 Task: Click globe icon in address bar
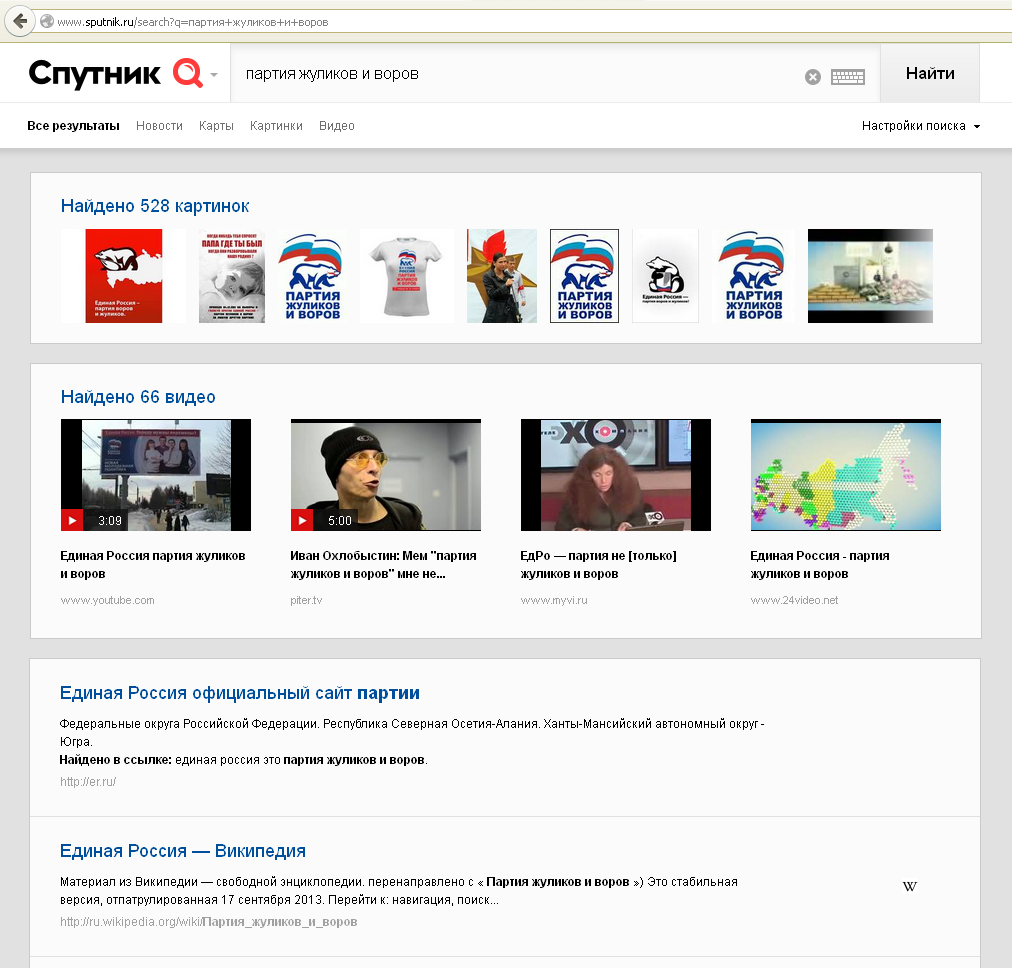[x=46, y=21]
